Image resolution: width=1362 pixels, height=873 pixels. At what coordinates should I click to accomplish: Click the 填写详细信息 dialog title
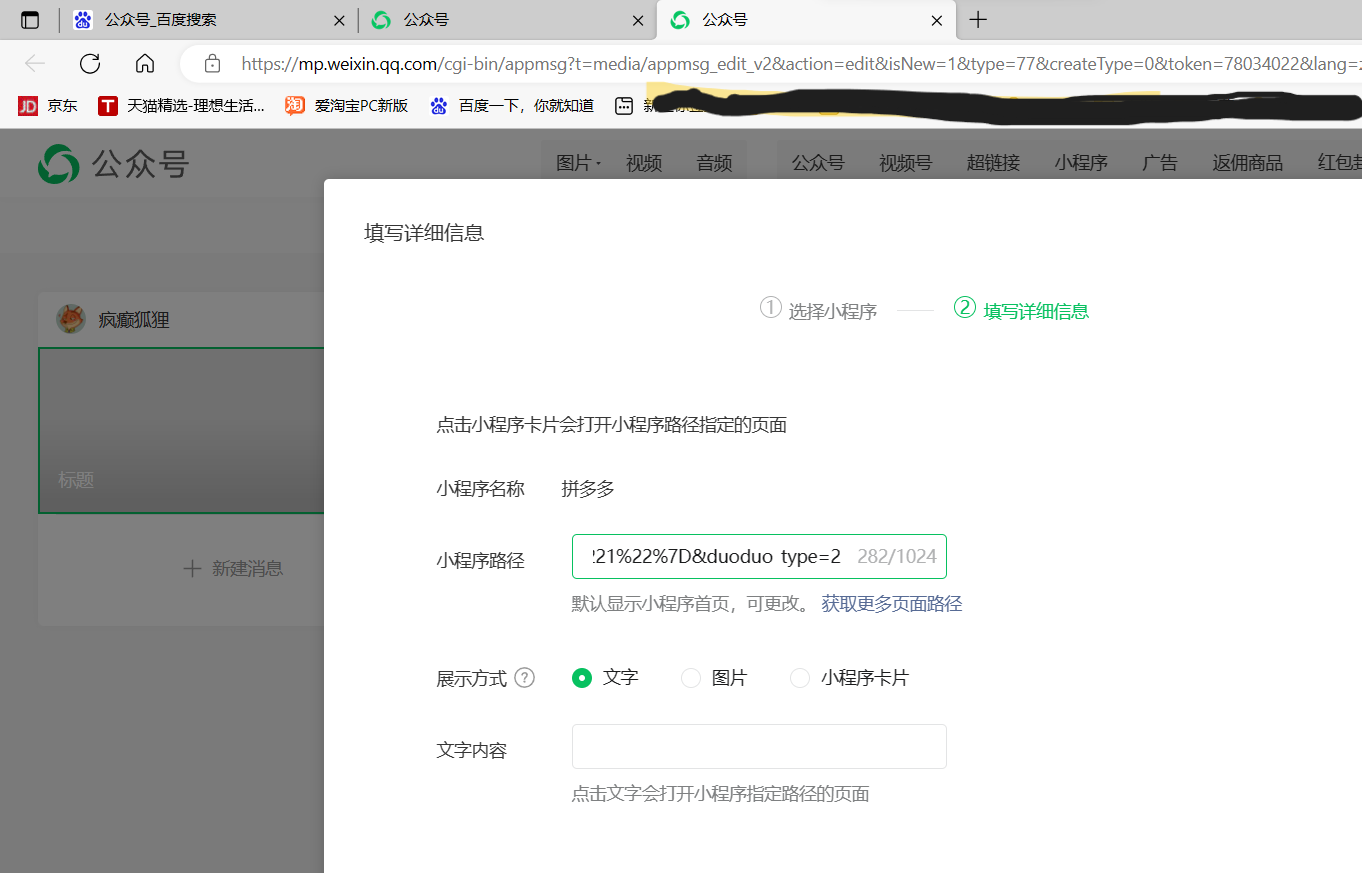click(424, 233)
